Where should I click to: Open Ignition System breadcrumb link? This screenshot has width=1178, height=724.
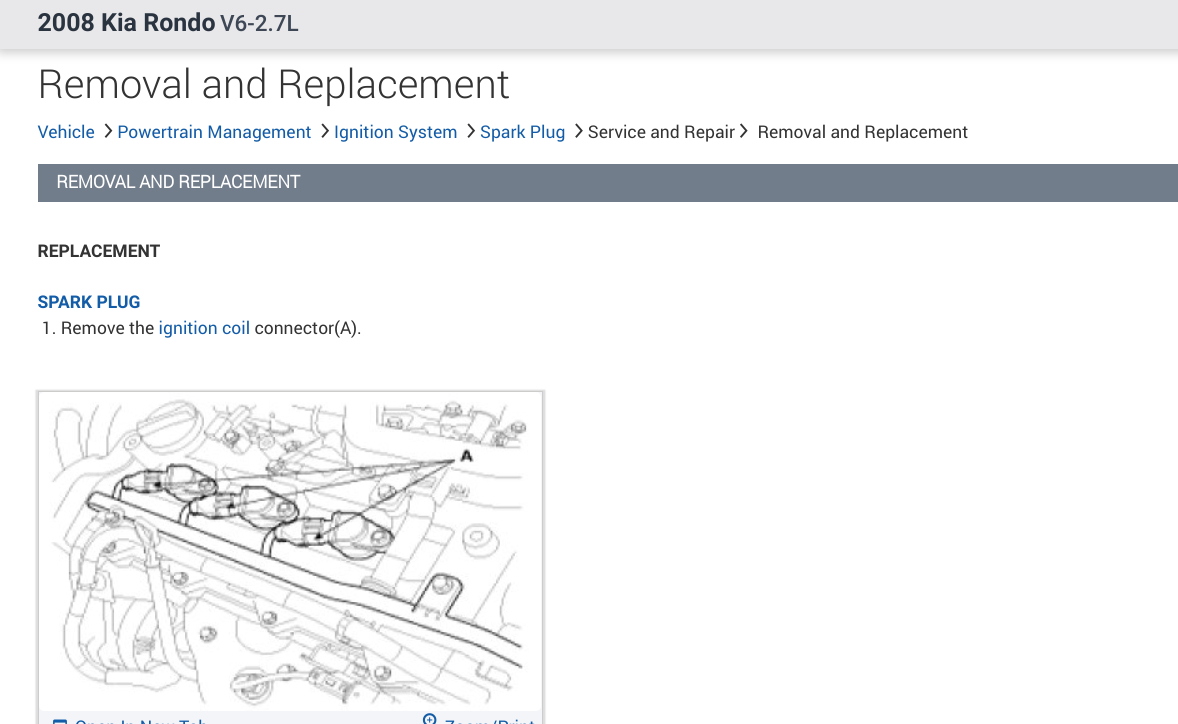click(x=395, y=132)
